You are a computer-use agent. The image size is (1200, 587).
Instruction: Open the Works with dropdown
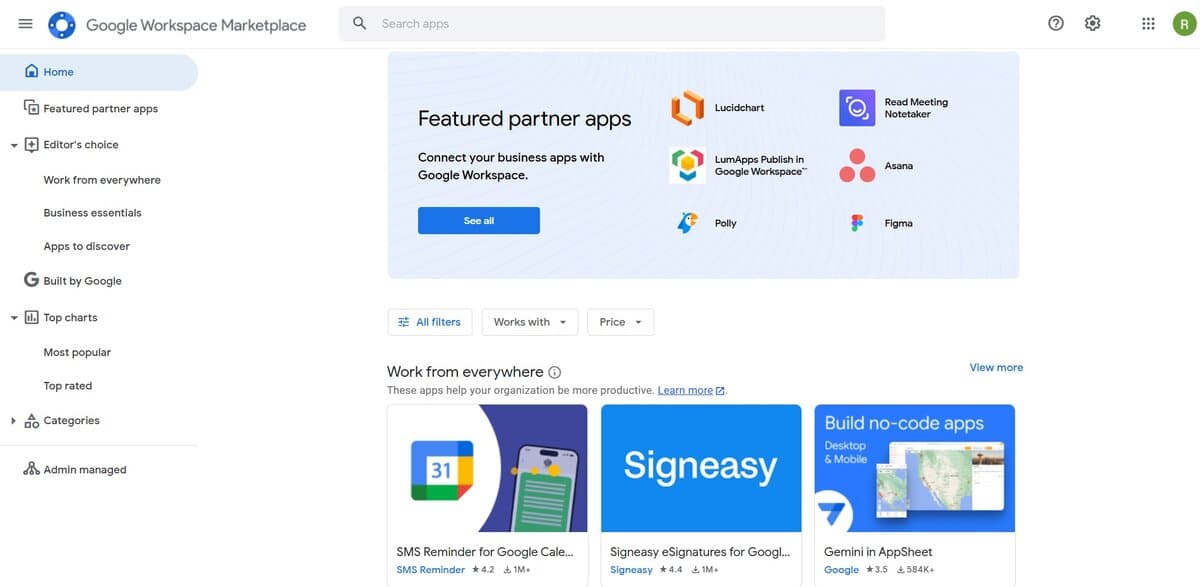530,322
